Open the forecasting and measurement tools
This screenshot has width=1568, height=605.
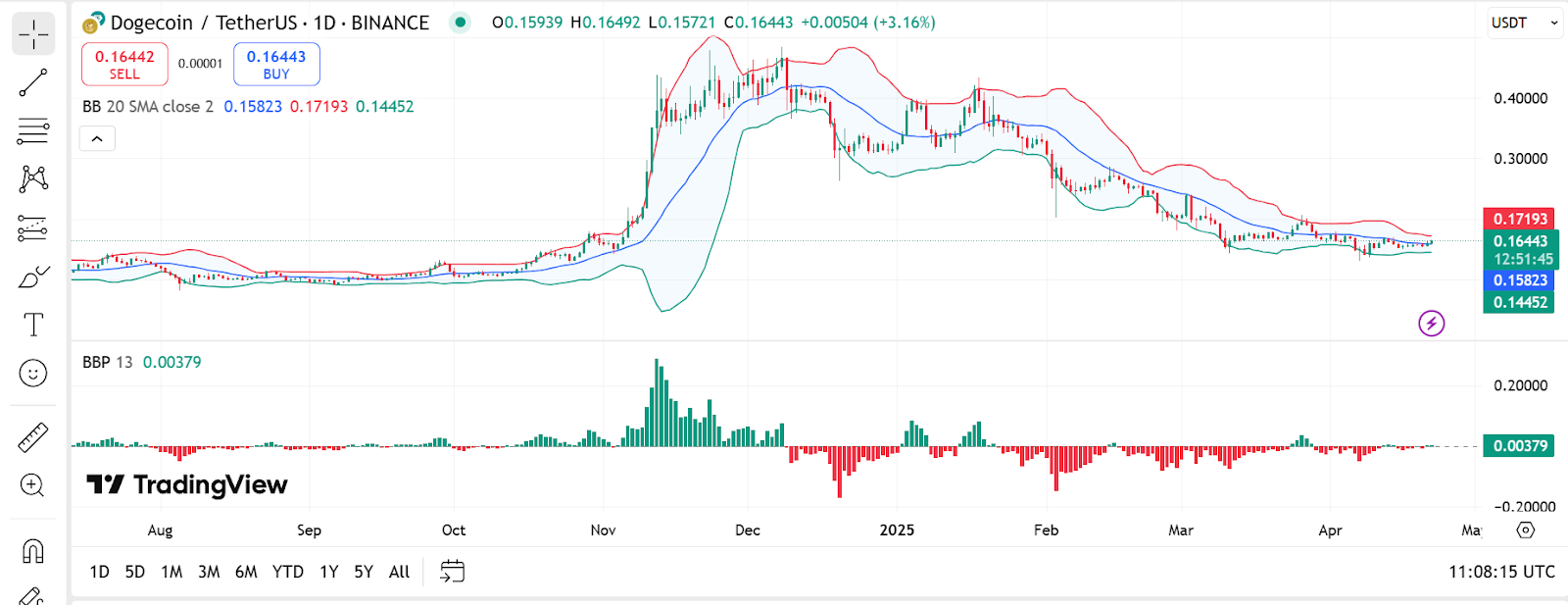[33, 227]
